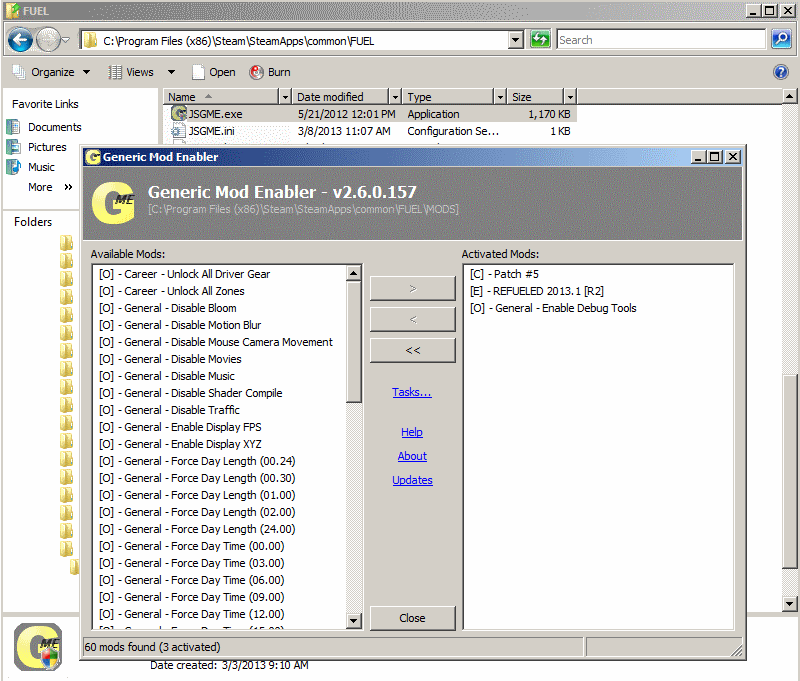Select 'Force Day Time (12.00)' mod
This screenshot has width=800, height=681.
pos(191,614)
